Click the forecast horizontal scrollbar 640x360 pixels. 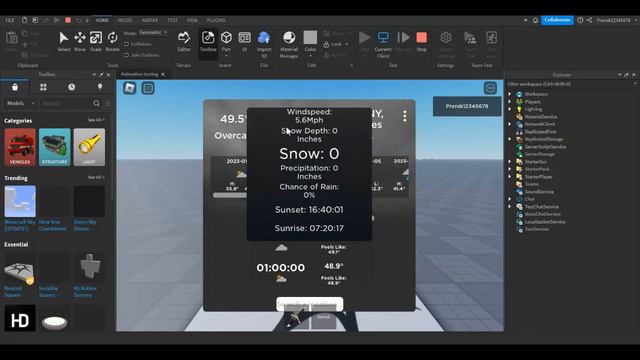click(x=230, y=196)
